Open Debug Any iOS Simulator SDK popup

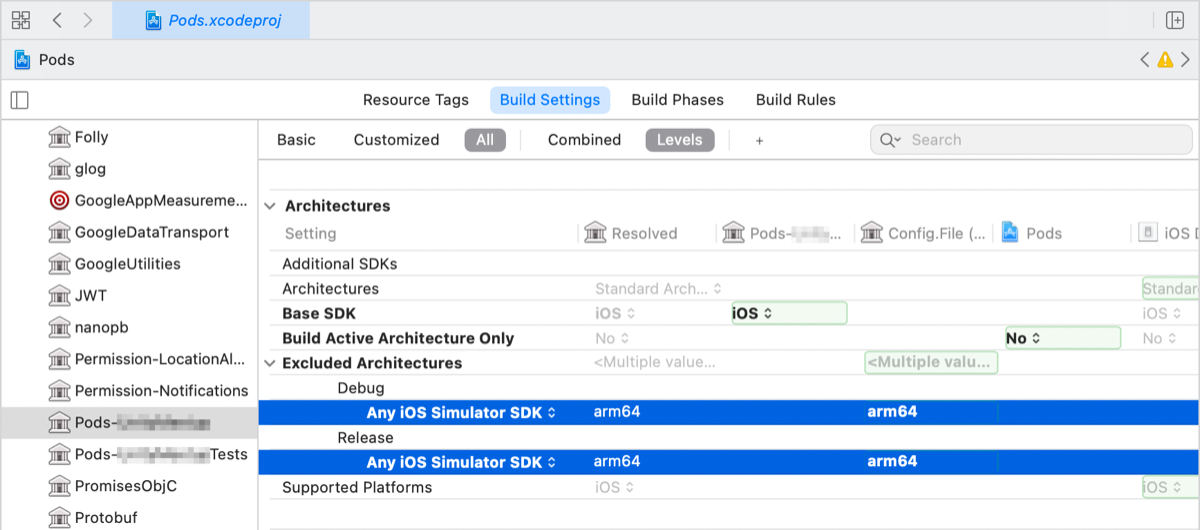pyautogui.click(x=461, y=412)
